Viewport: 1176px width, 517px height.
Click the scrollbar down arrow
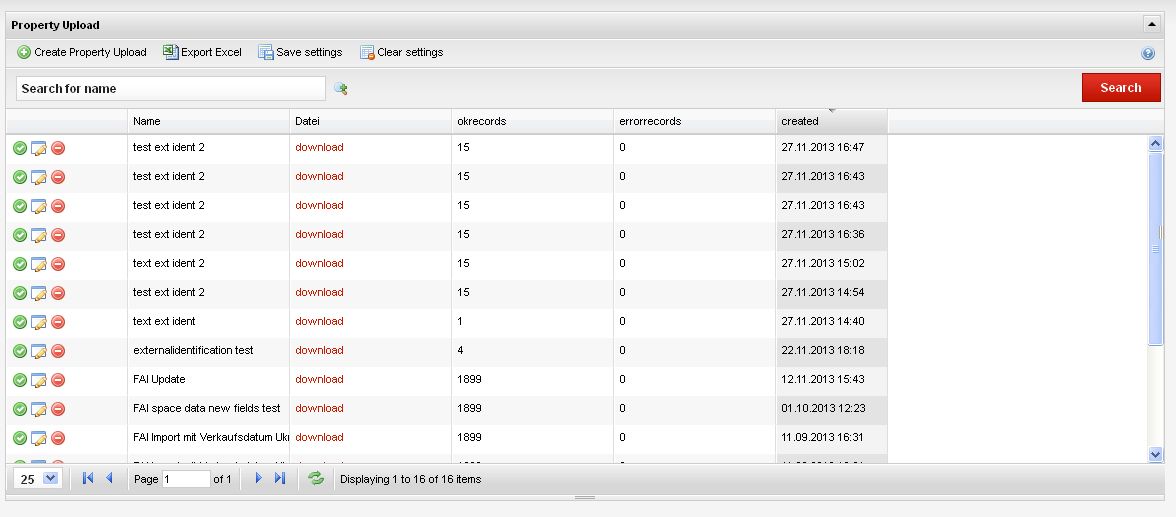tap(1155, 454)
